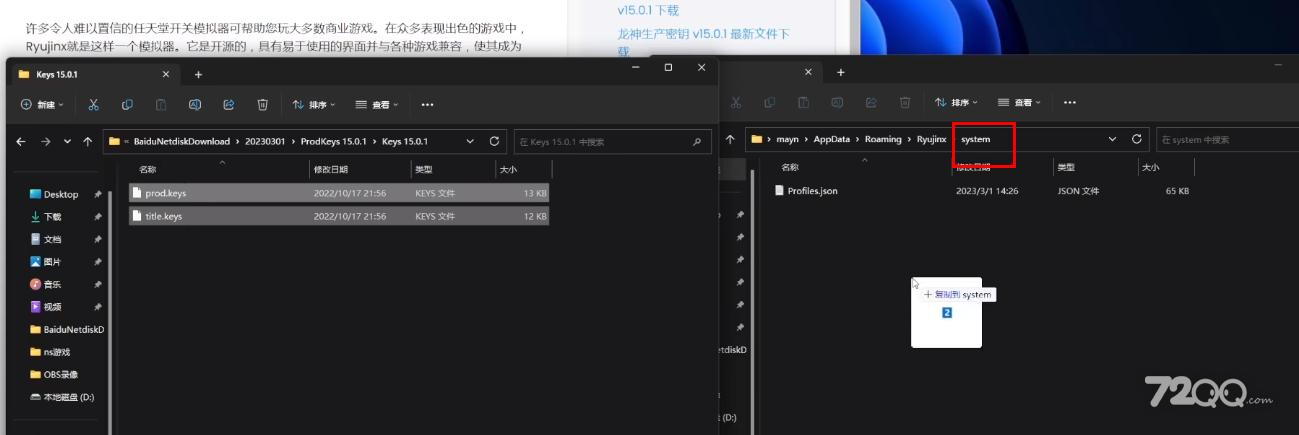Open recent locations chevron in Keys window
1299x435 pixels.
[67, 142]
